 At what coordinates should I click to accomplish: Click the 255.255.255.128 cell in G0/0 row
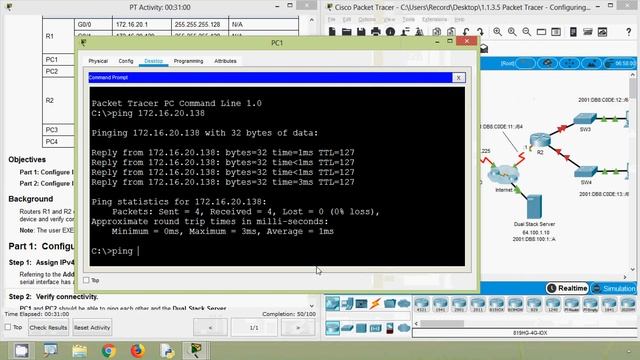point(200,24)
